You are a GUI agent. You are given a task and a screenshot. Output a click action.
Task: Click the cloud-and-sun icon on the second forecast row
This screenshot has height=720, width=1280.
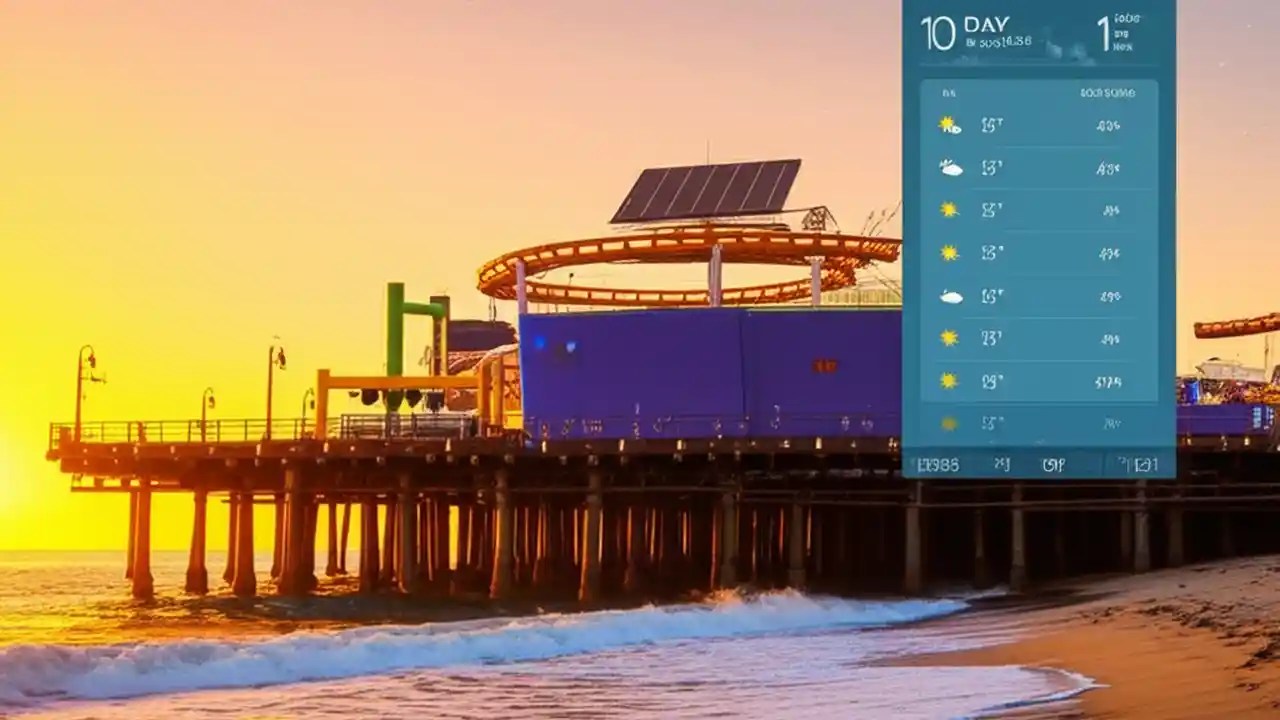pos(950,166)
